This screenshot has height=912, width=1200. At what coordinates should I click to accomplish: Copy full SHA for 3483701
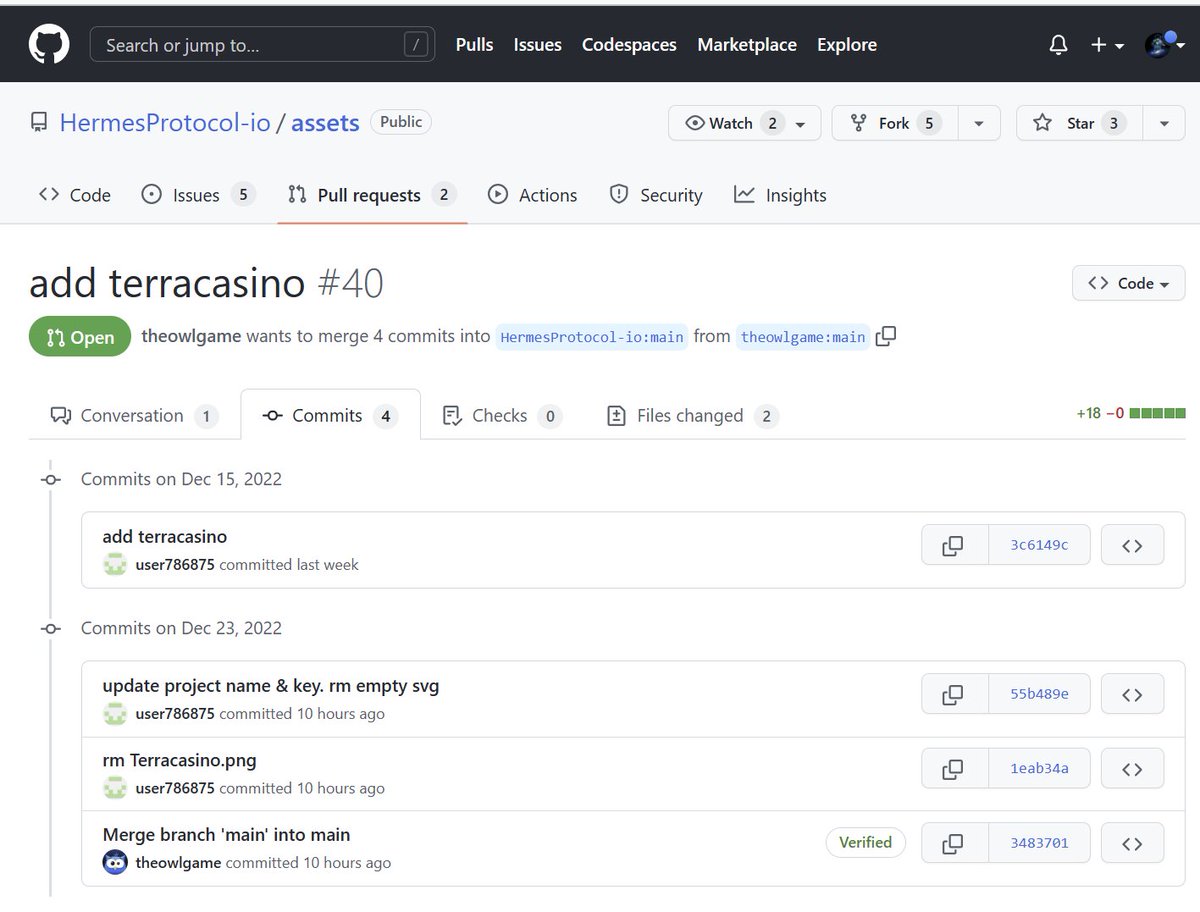coord(954,843)
